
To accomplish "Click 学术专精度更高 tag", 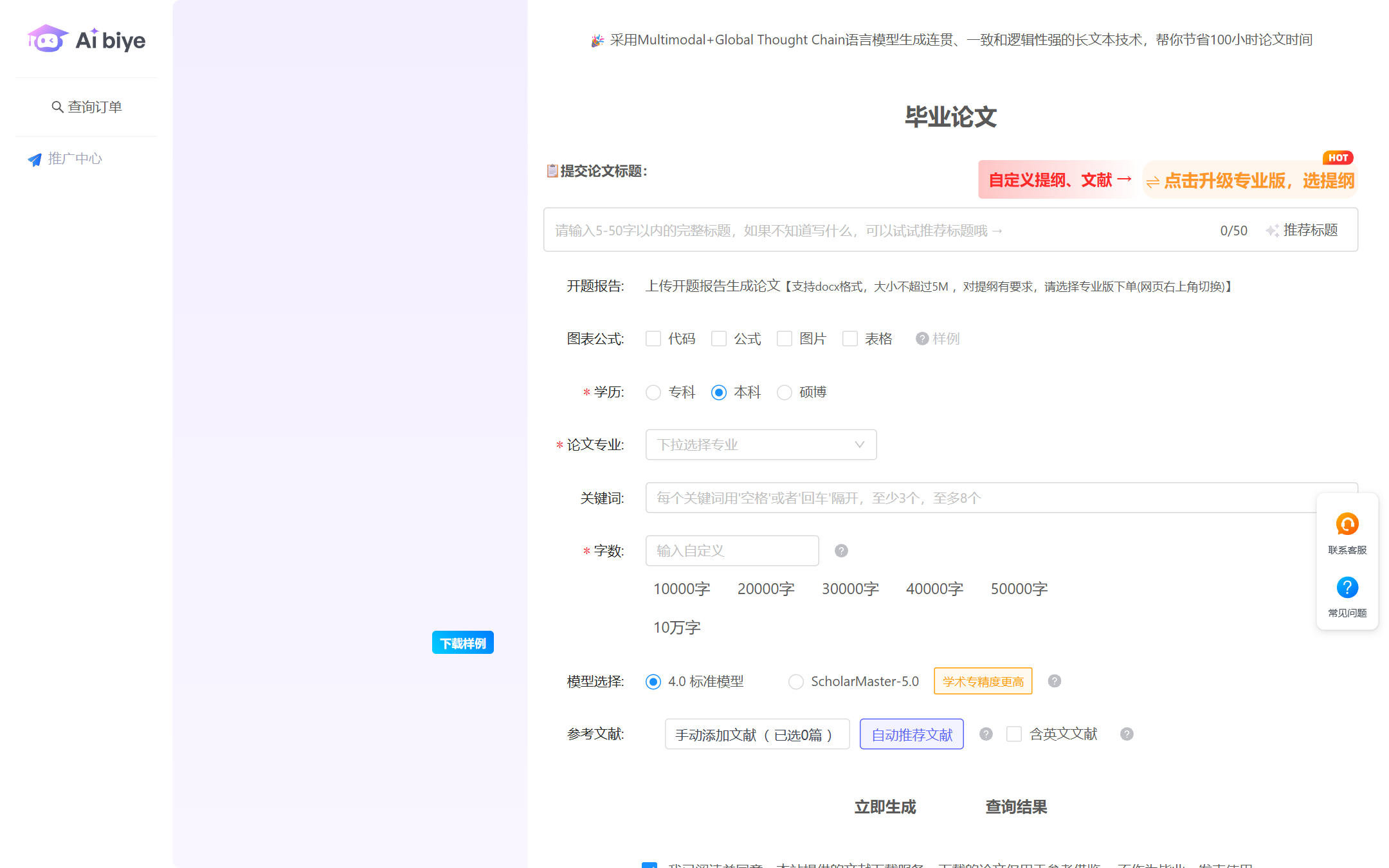I will tap(983, 682).
